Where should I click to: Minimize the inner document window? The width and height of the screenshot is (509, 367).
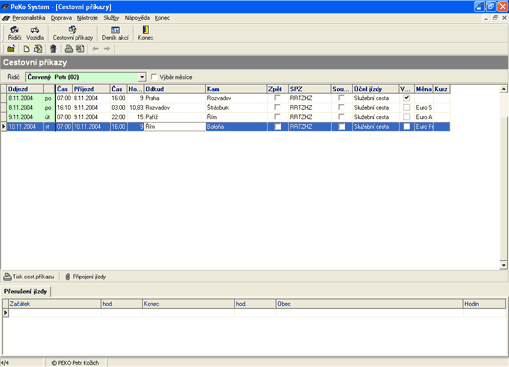click(x=486, y=18)
